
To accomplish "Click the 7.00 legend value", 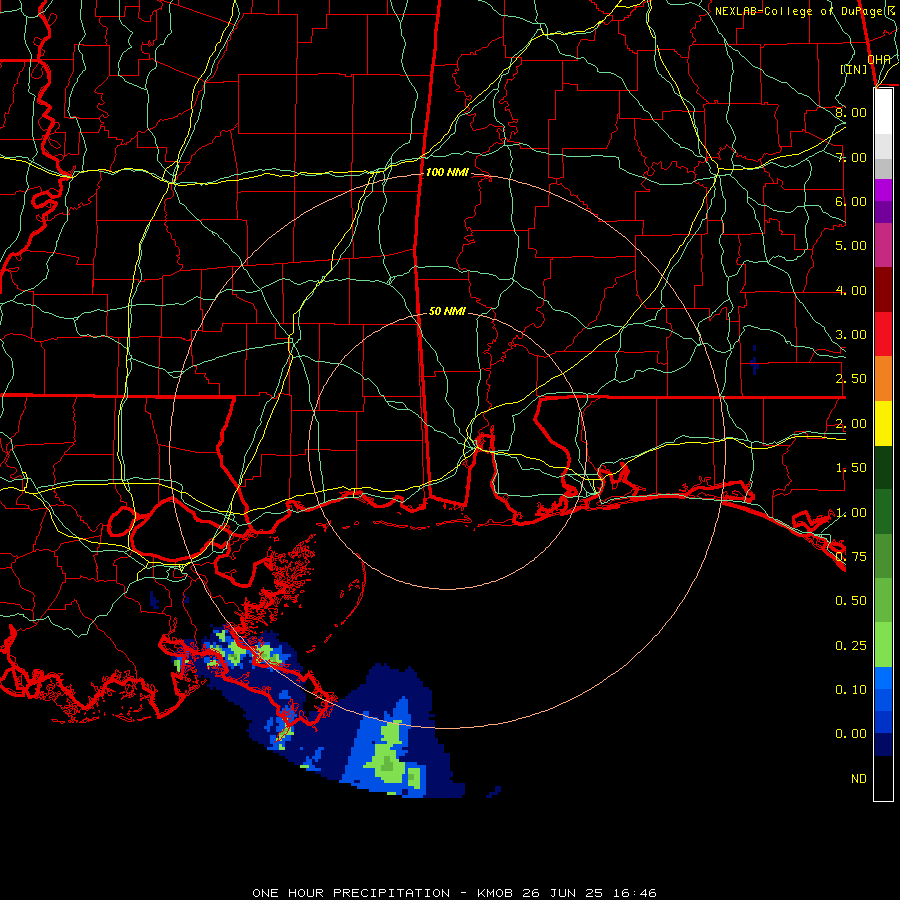I will tap(851, 157).
